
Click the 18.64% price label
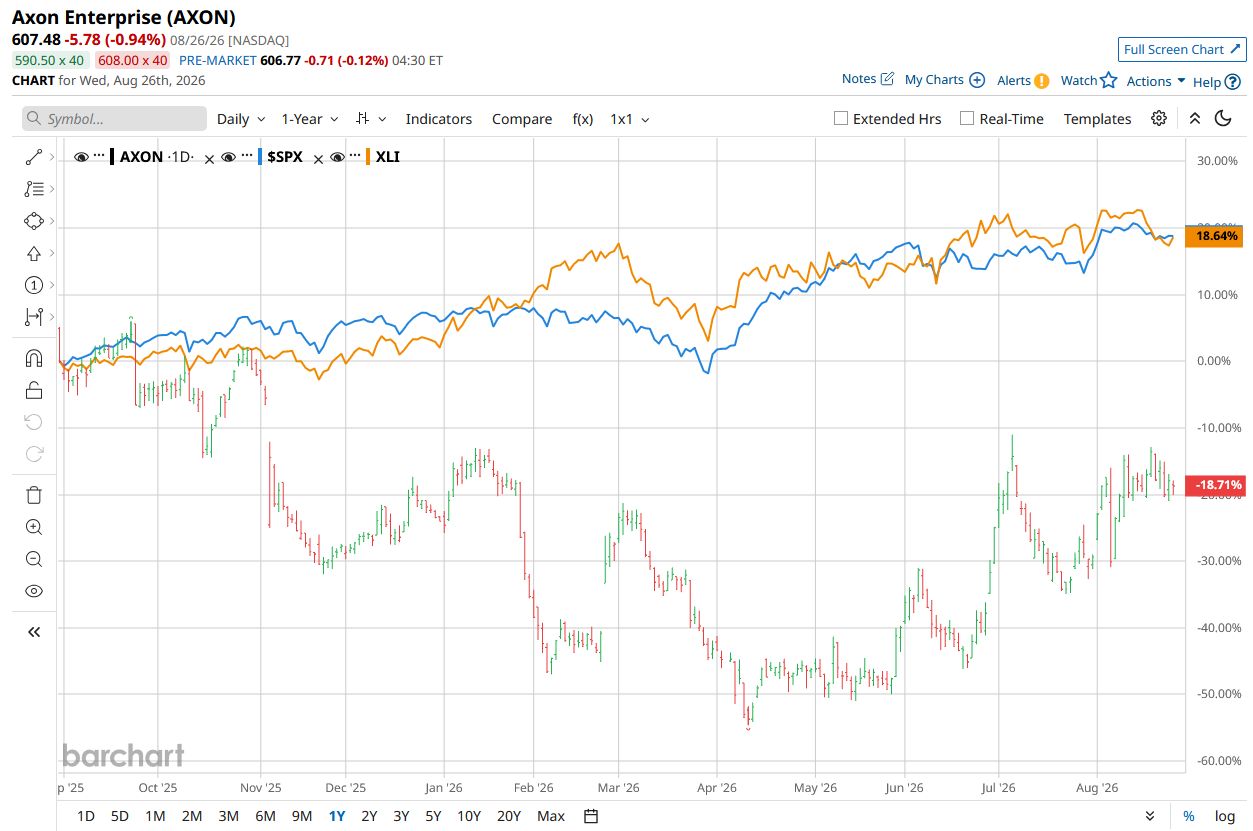[1215, 236]
